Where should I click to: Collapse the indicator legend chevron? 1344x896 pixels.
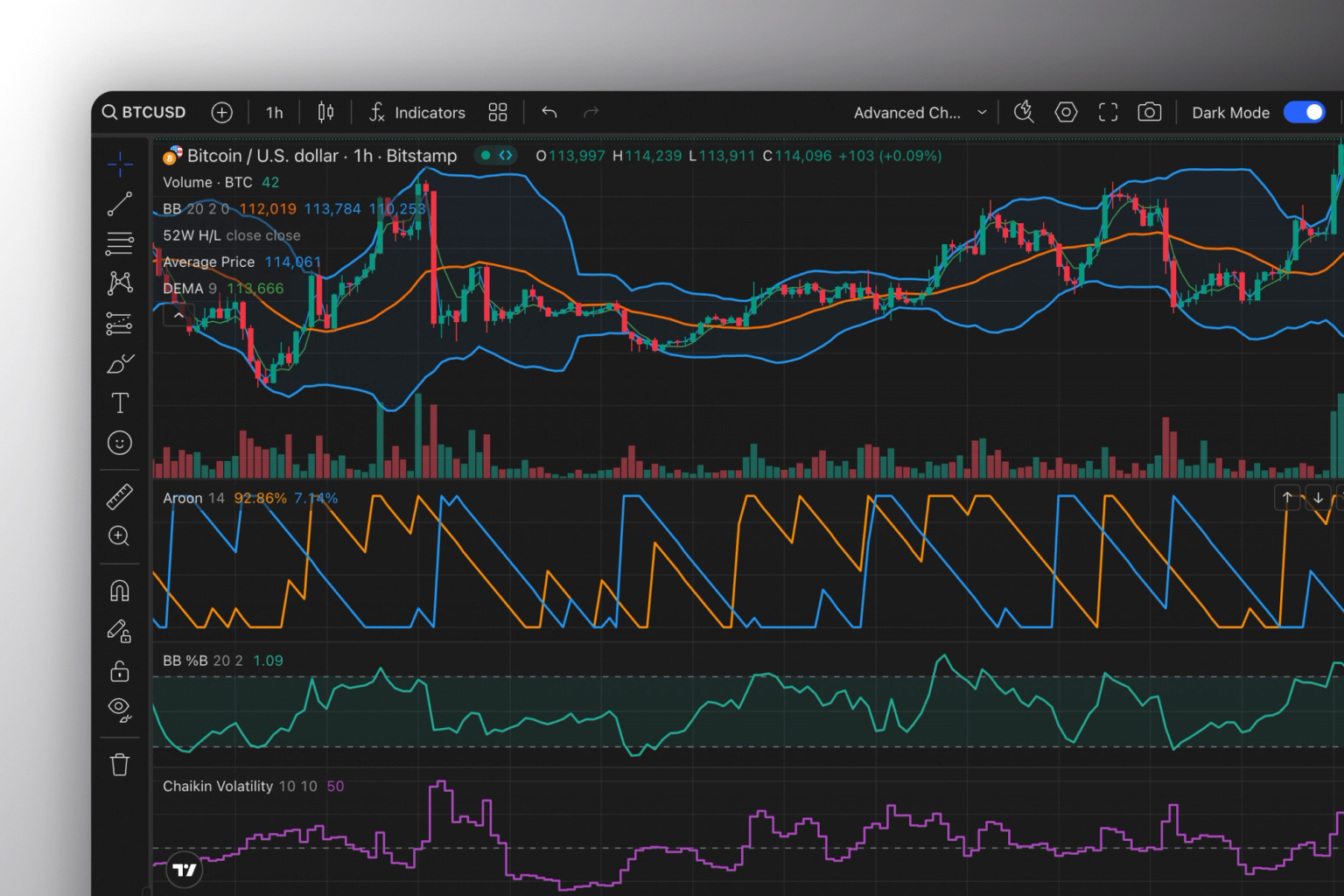point(178,315)
